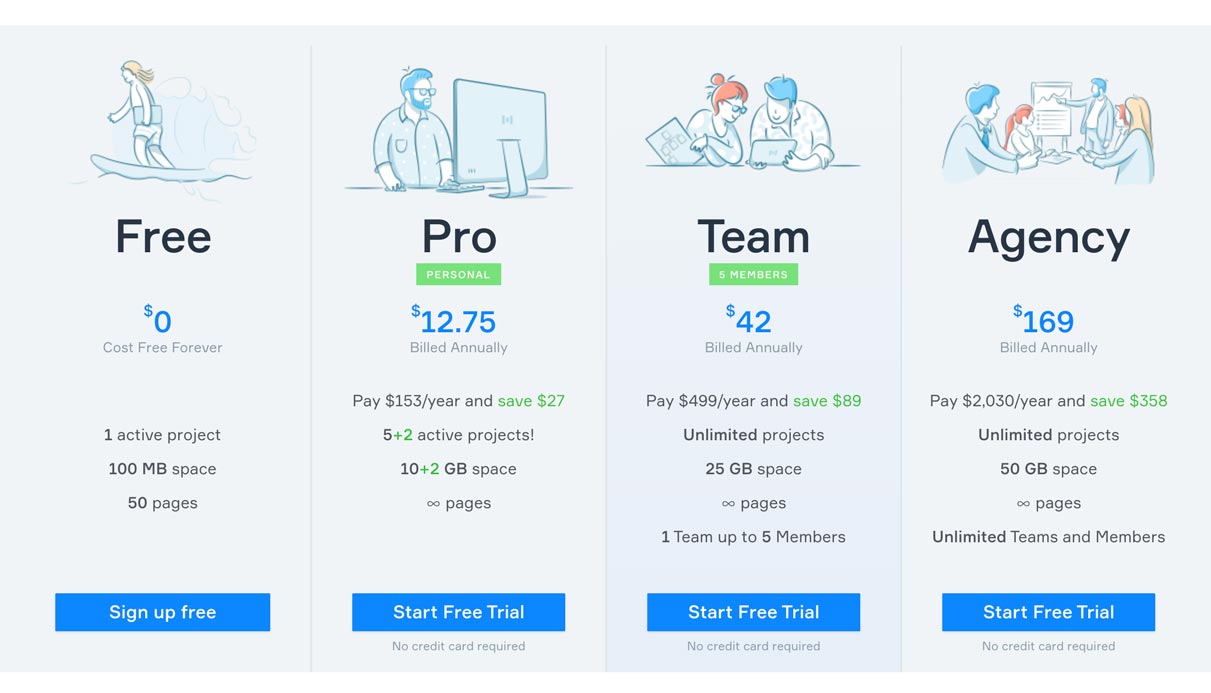Click the $42 Team price

pos(750,321)
